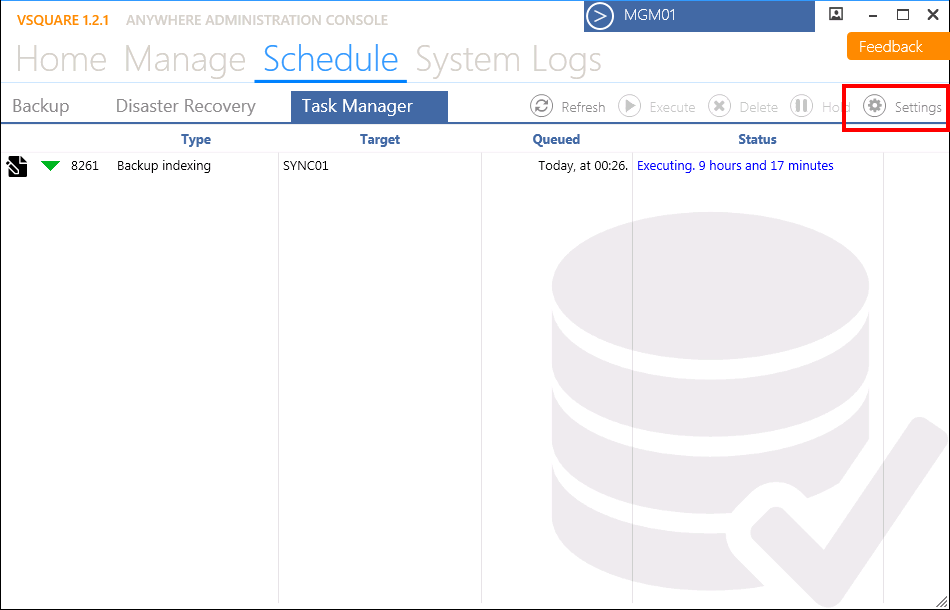Open the System Logs section
This screenshot has width=950, height=610.
coord(508,59)
